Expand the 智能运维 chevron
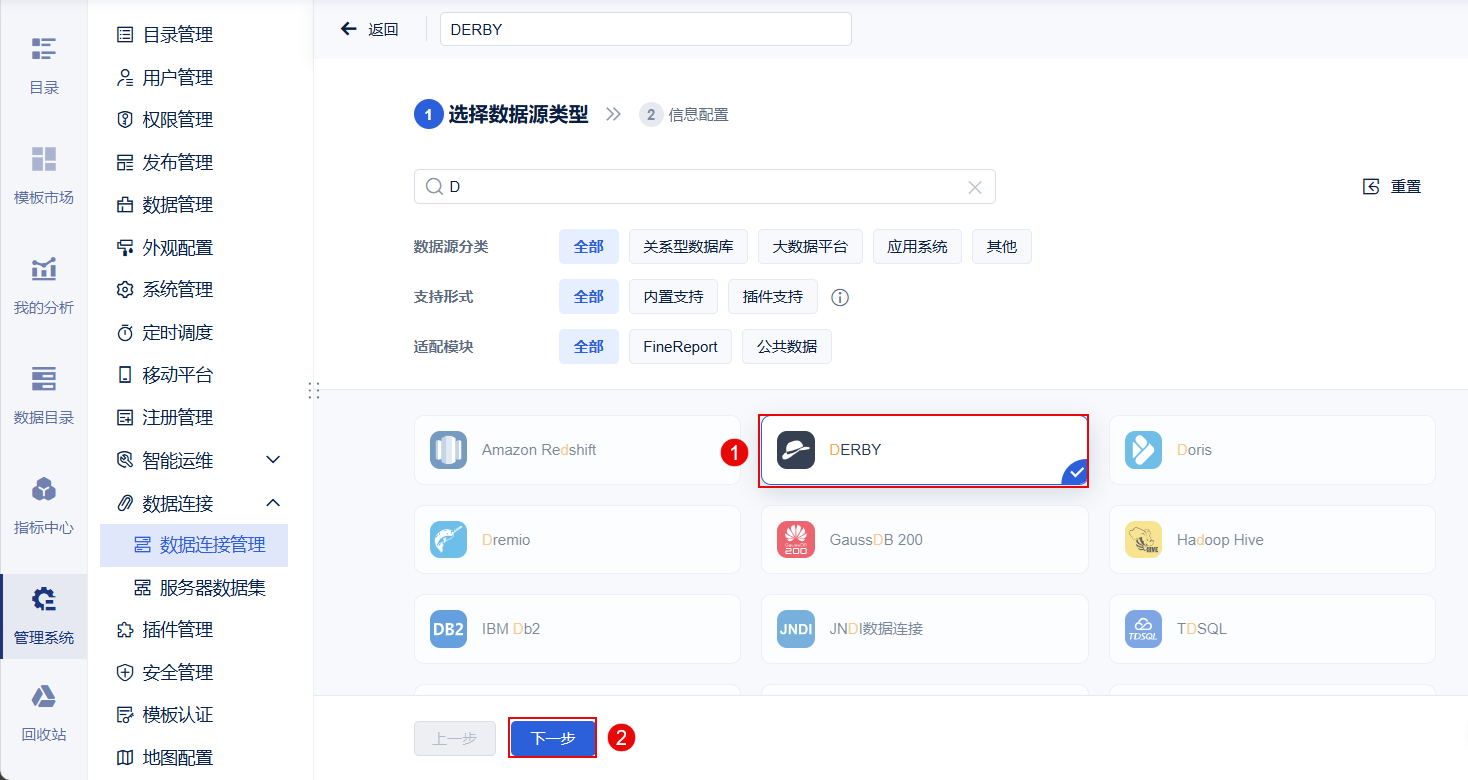 [273, 460]
